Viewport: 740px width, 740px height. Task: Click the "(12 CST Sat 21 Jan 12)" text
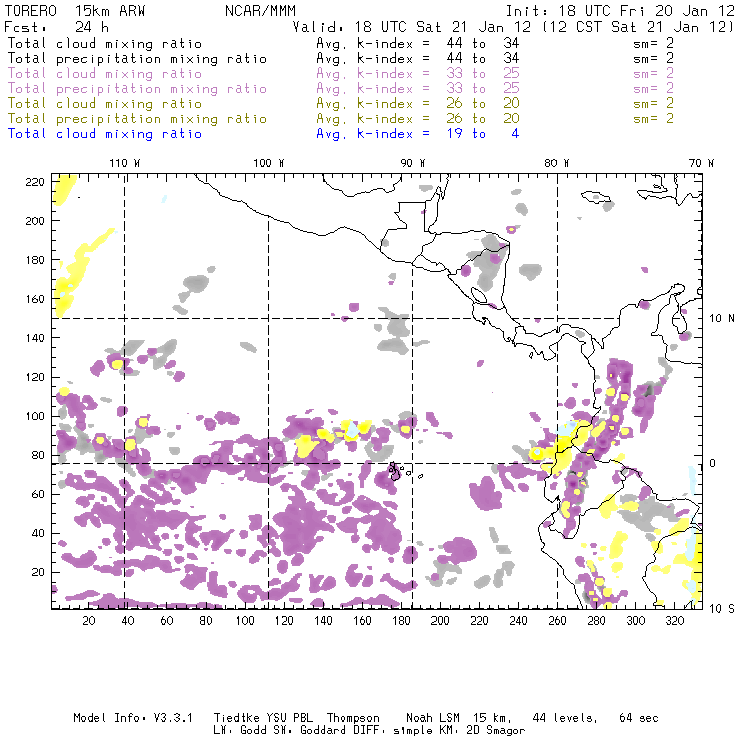pyautogui.click(x=637, y=27)
